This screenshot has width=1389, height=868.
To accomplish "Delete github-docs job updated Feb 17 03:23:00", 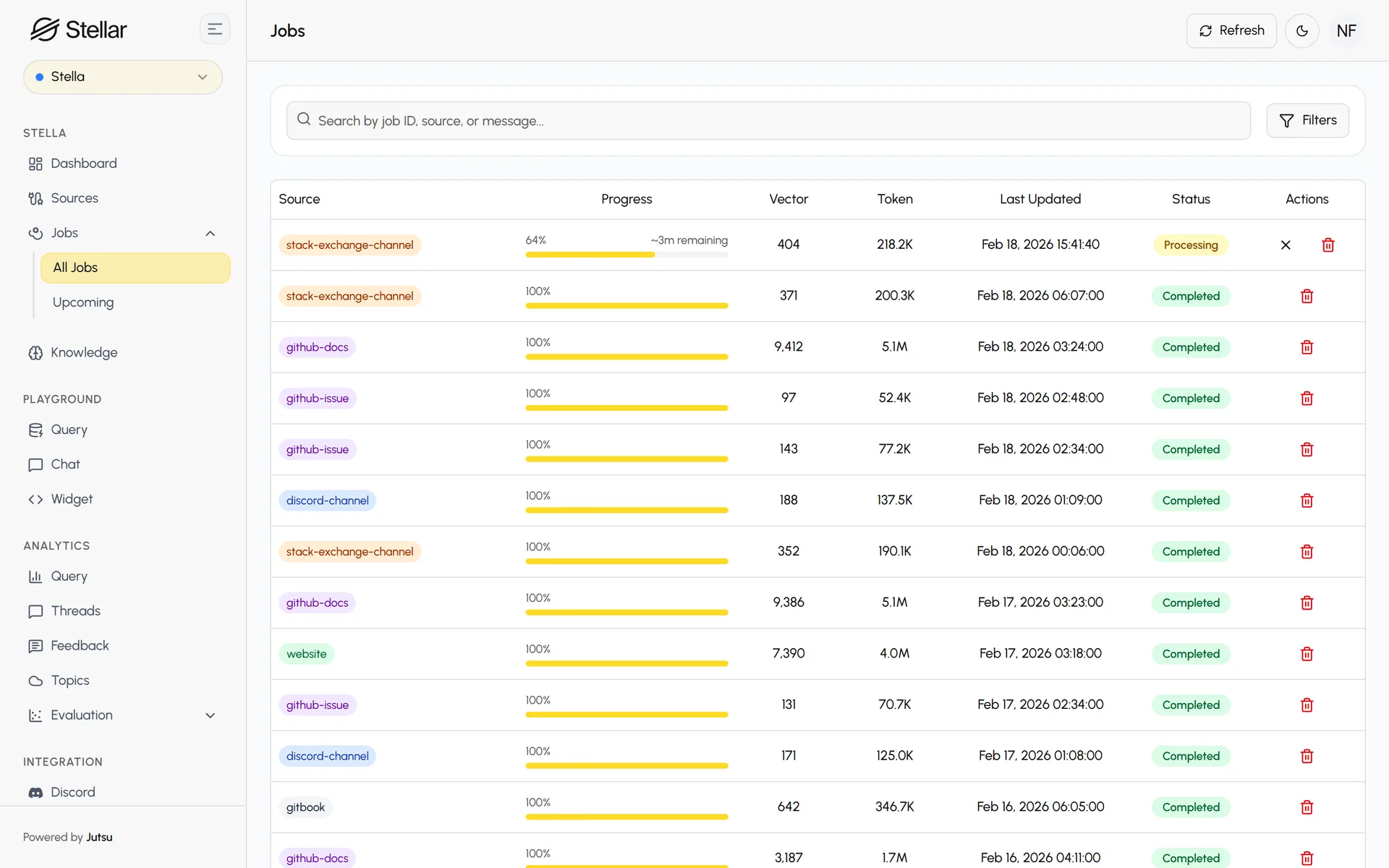I will 1307,603.
